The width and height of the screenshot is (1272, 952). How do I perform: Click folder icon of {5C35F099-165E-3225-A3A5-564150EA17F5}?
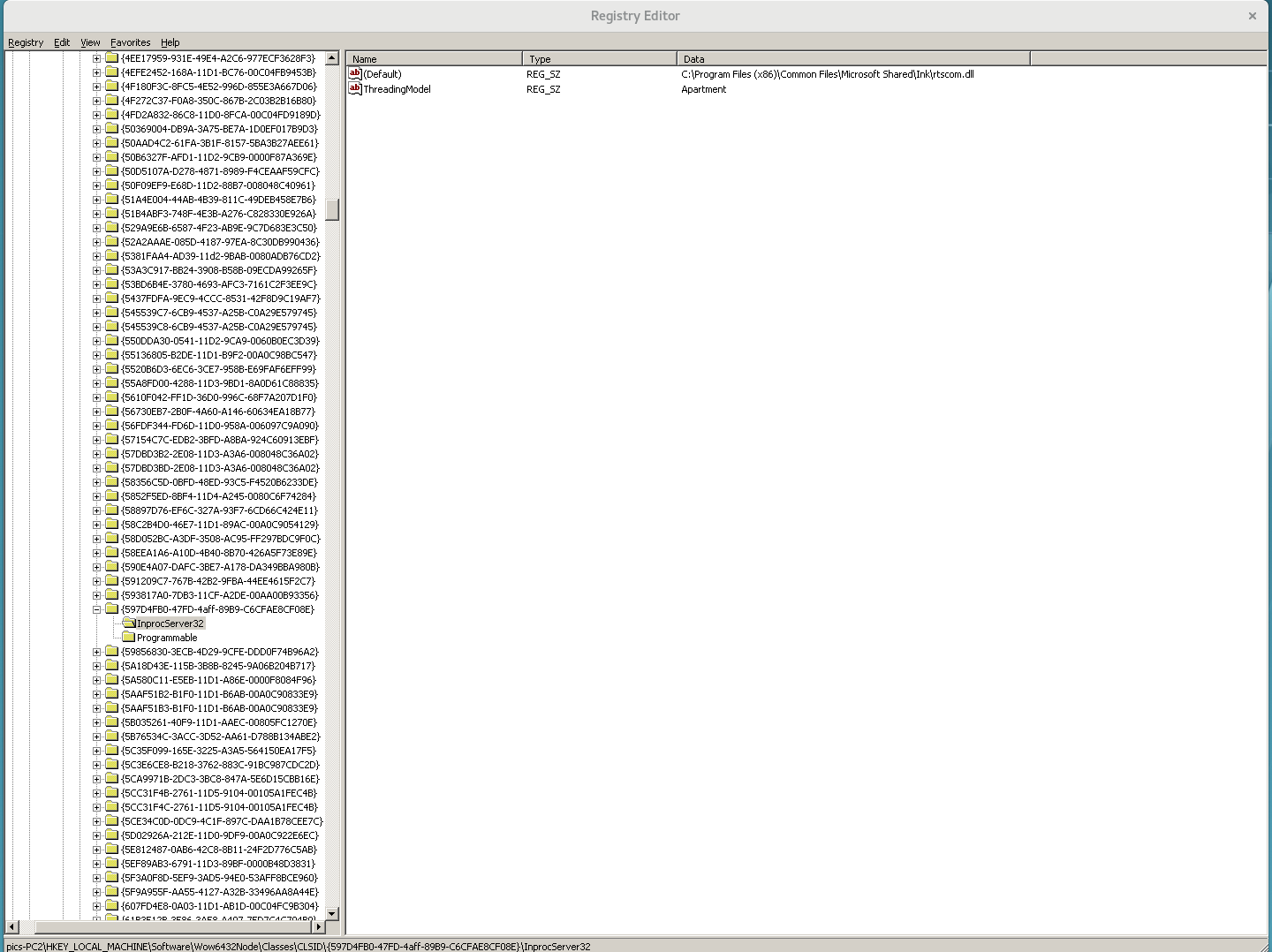[x=112, y=751]
